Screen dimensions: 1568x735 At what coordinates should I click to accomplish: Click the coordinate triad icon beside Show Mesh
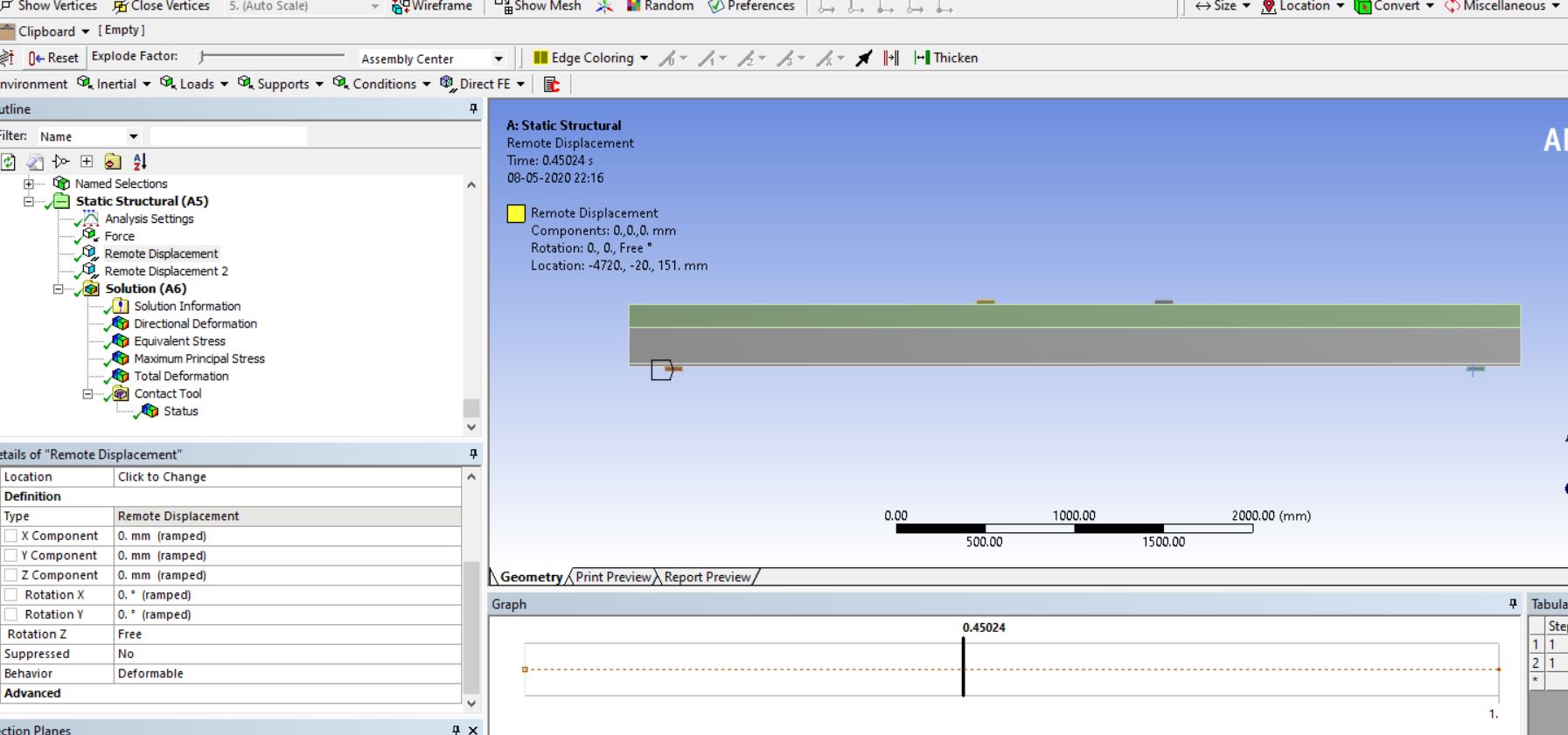(x=604, y=7)
